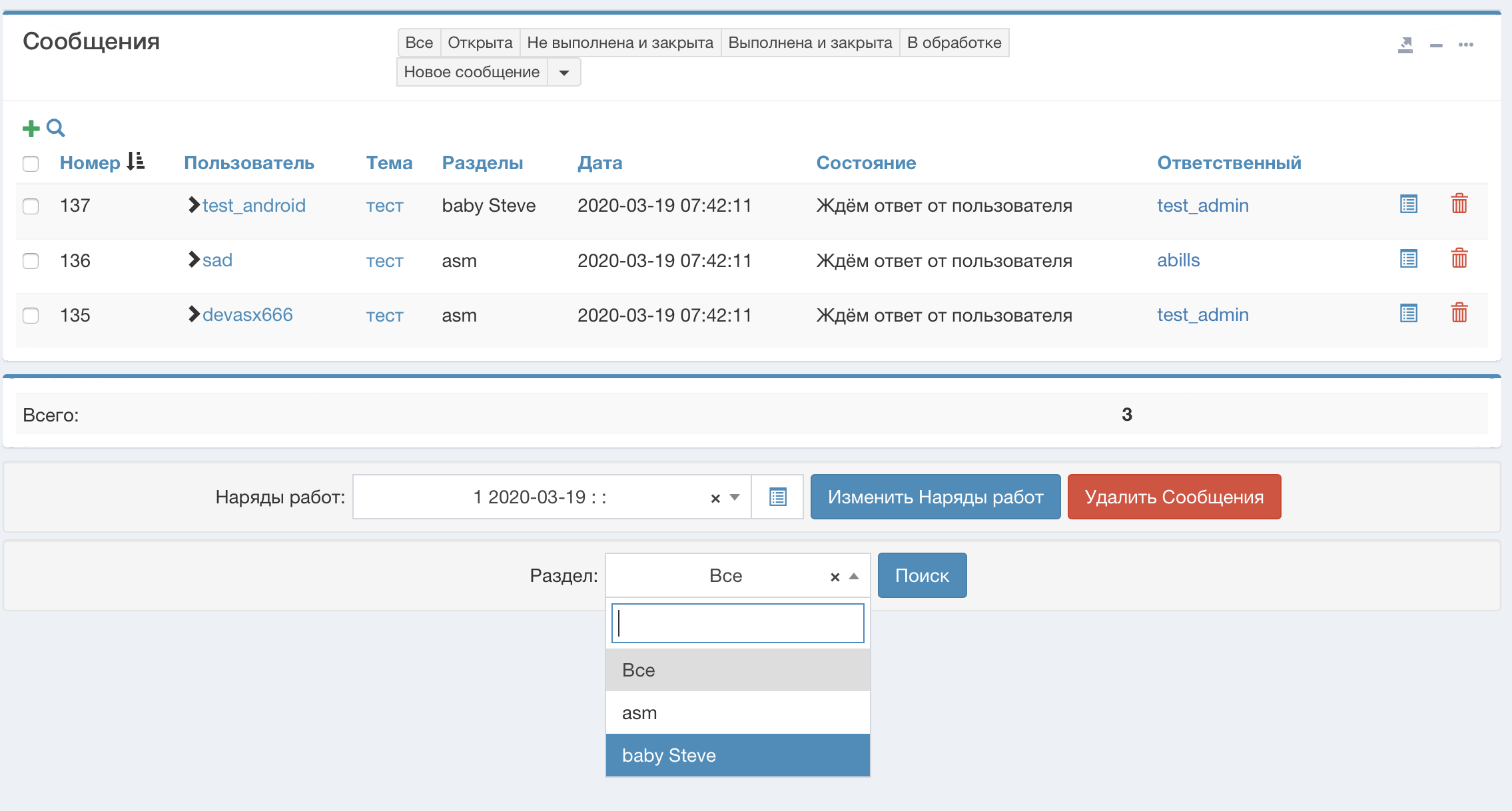Open details list icon for message 136
Image resolution: width=1512 pixels, height=811 pixels.
[1408, 259]
